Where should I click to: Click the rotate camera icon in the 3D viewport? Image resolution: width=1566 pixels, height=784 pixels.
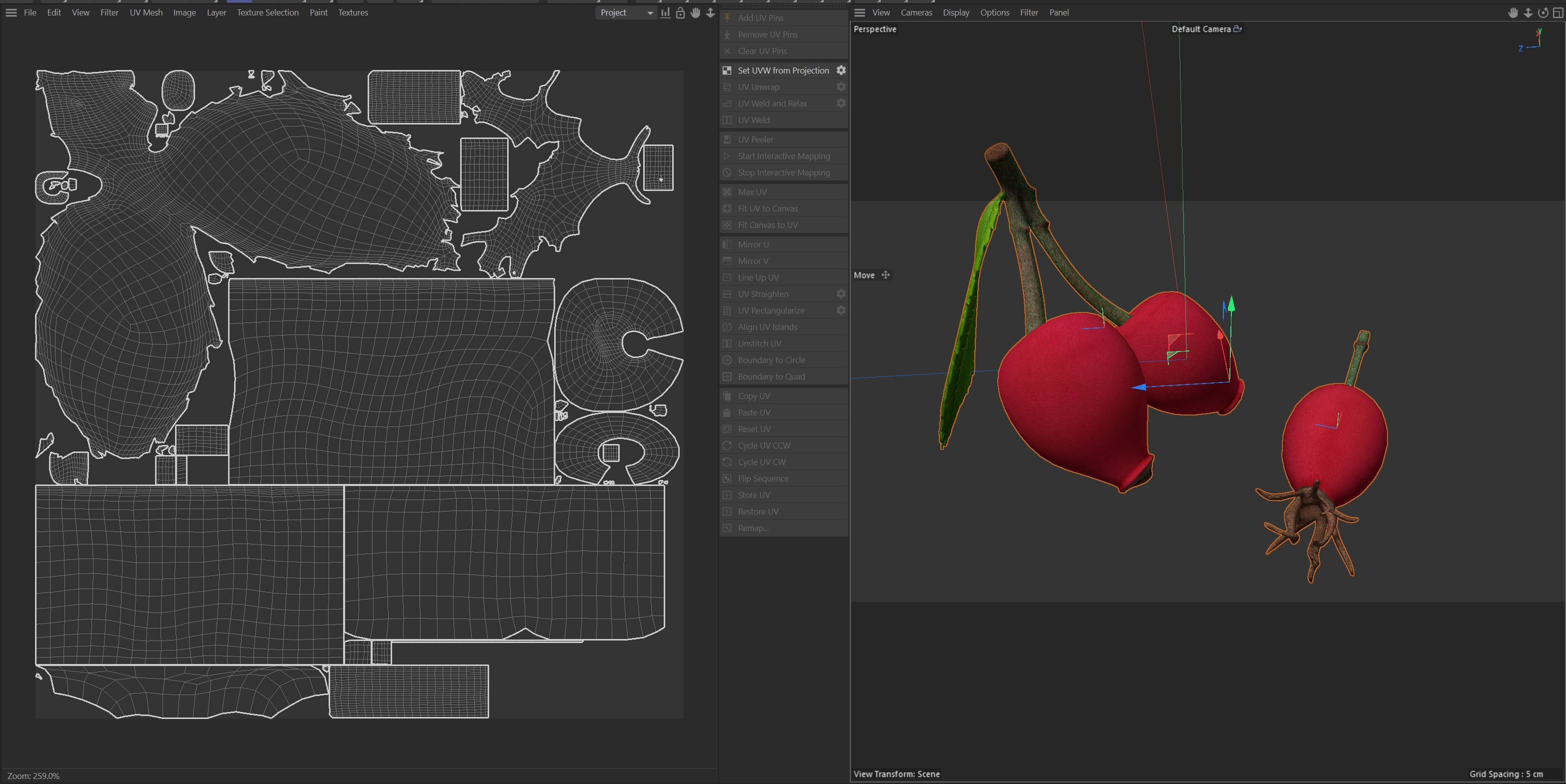pyautogui.click(x=1543, y=13)
